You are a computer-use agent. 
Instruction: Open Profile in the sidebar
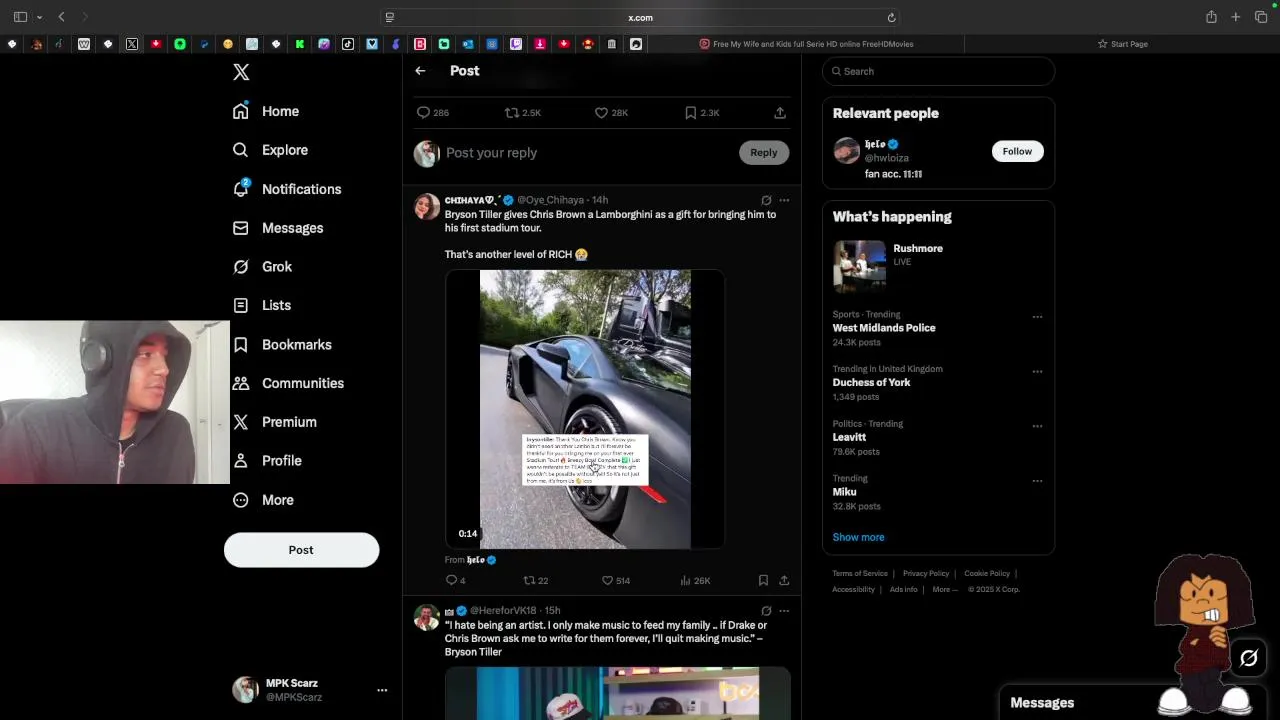pyautogui.click(x=267, y=461)
